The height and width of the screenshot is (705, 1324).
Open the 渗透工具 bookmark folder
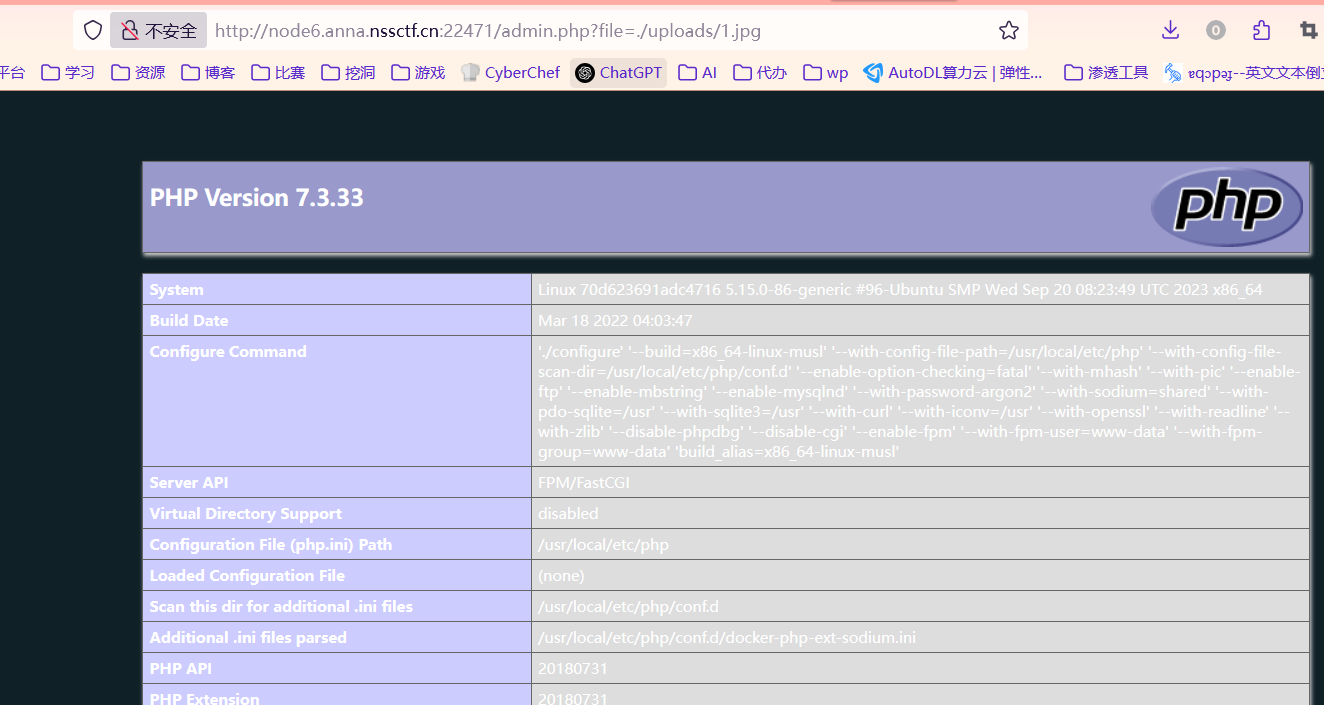pyautogui.click(x=1106, y=72)
